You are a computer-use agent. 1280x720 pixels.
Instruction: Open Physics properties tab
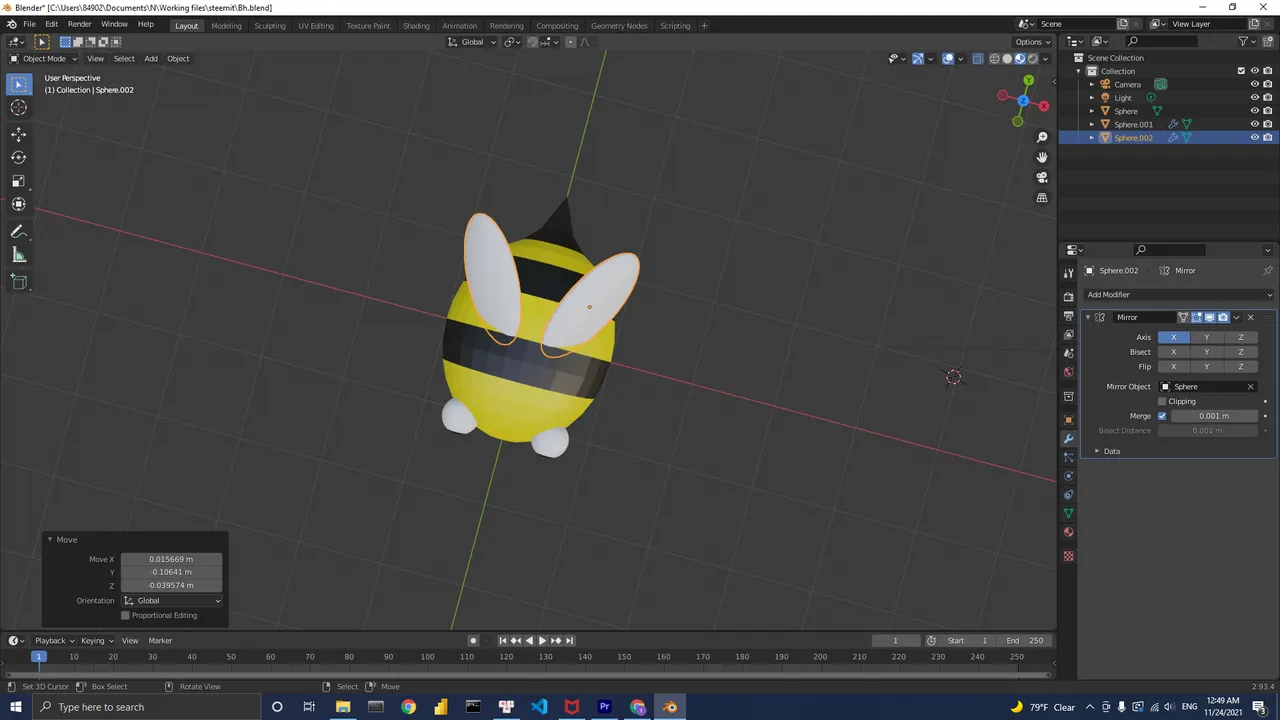click(x=1069, y=476)
